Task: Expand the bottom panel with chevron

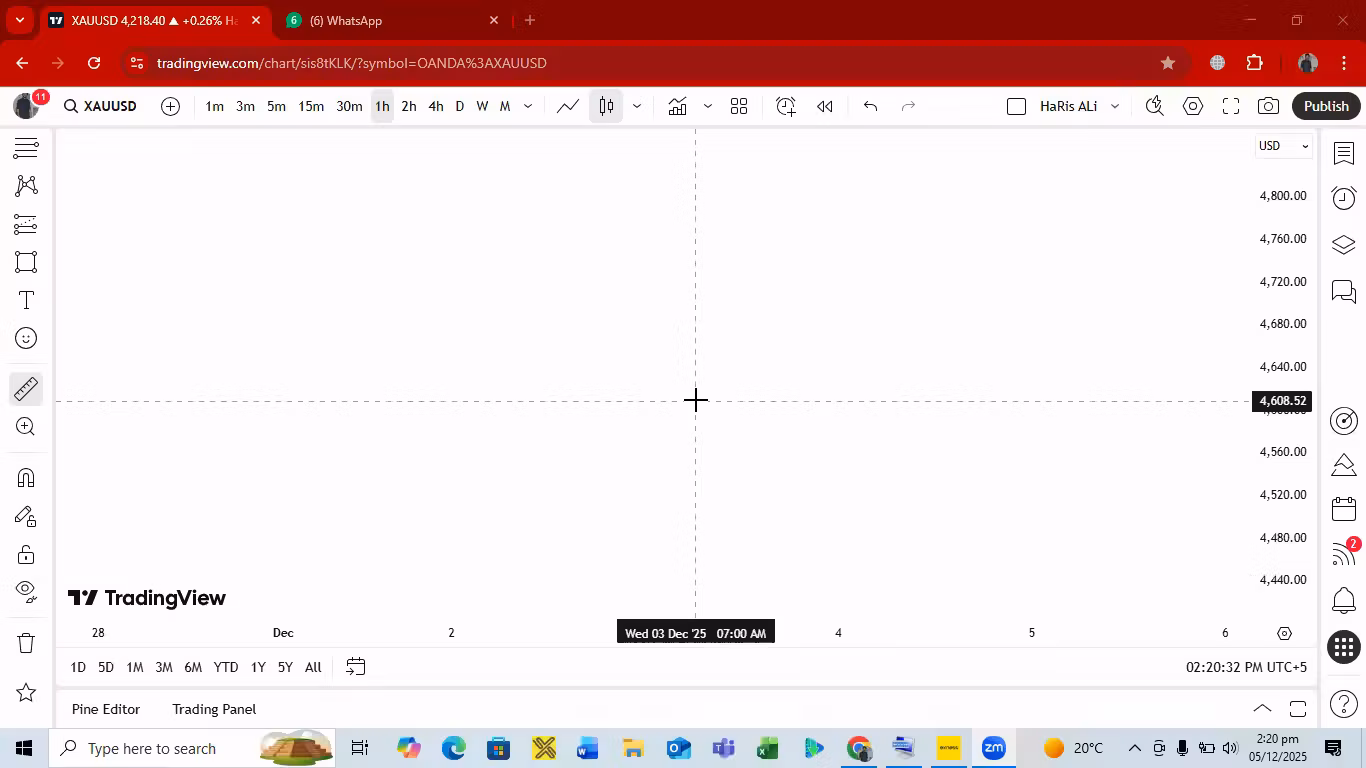Action: [x=1262, y=709]
